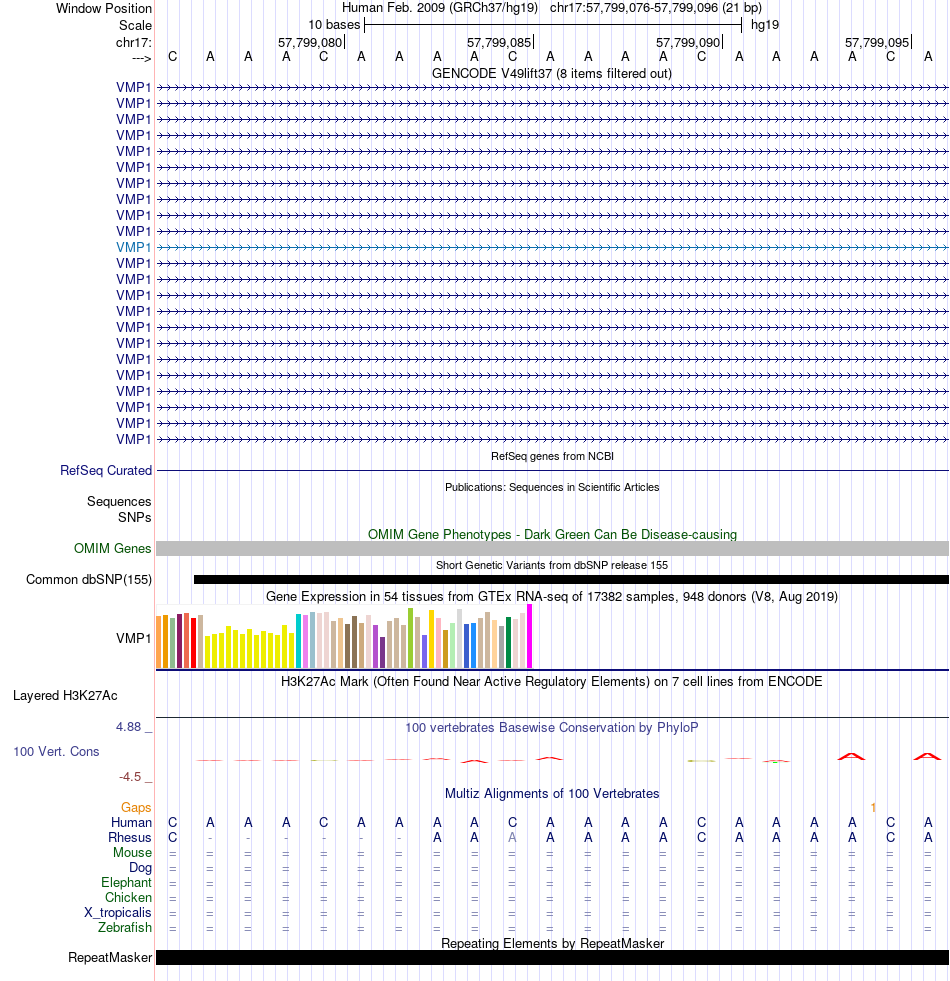Click the RefSeq Curated track label
The width and height of the screenshot is (950, 981).
(106, 470)
